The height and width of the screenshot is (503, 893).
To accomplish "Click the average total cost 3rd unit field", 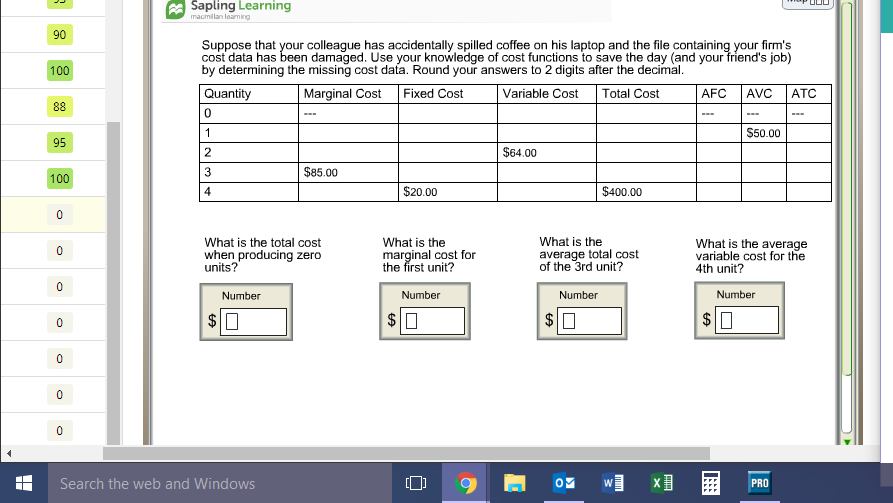I will pos(589,321).
